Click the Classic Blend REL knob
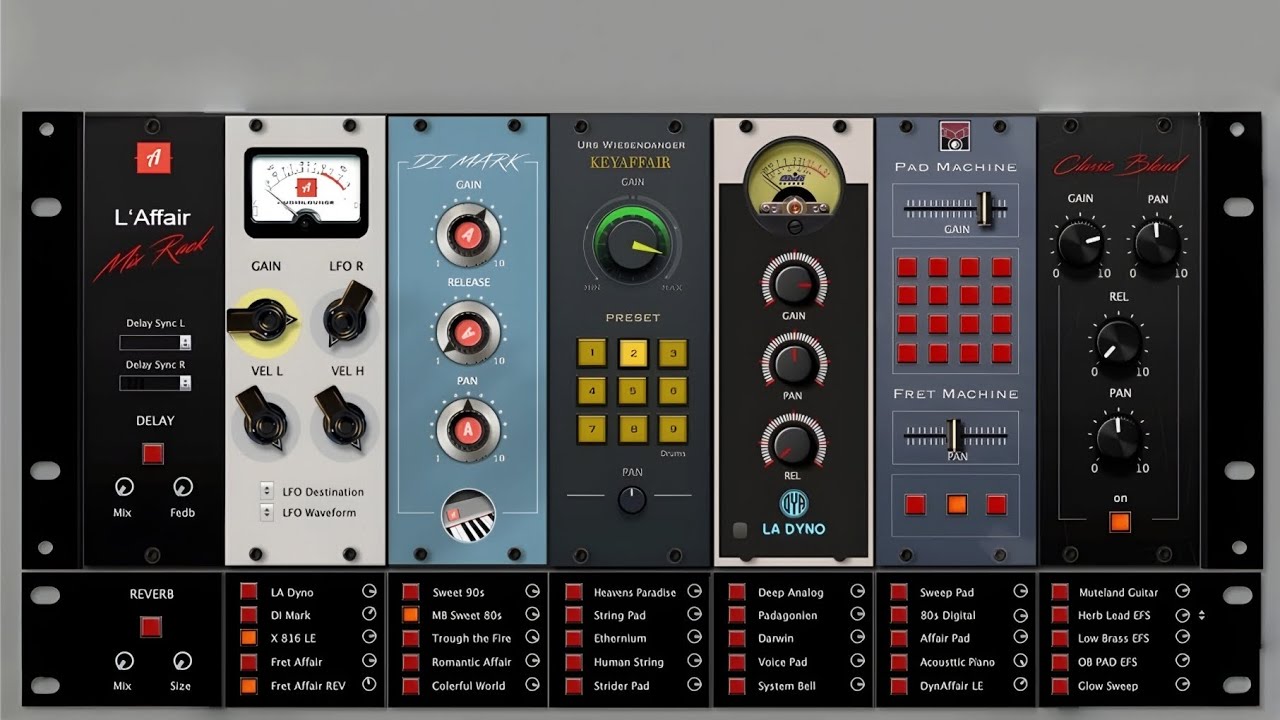1280x720 pixels. click(1119, 342)
